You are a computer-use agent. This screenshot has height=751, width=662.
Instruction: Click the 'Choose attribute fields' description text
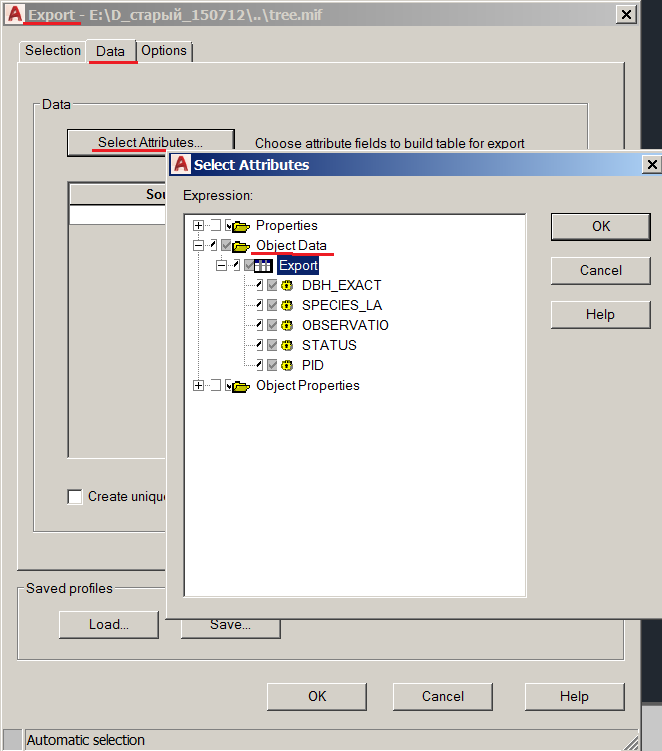389,143
